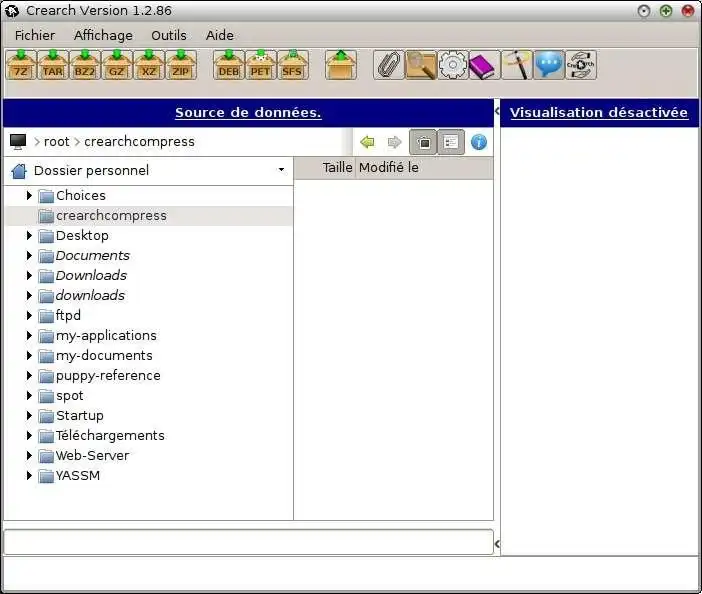Open the Outils menu
This screenshot has width=702, height=594.
coord(169,35)
